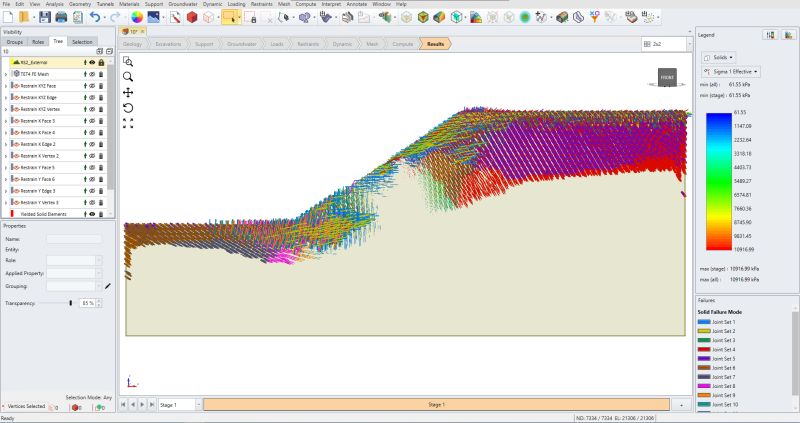Open the Solids dropdown in Legend
Viewport: 800px width, 423px height.
(x=719, y=57)
